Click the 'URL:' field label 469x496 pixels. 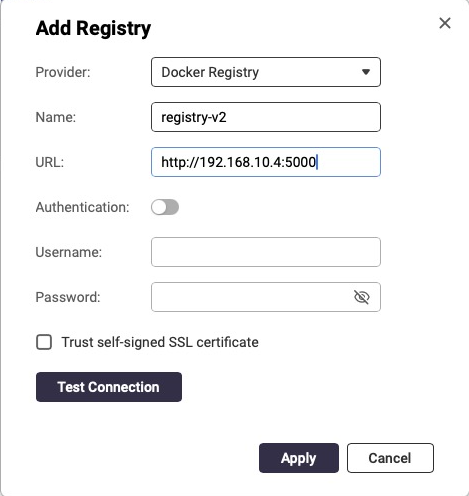[50, 162]
